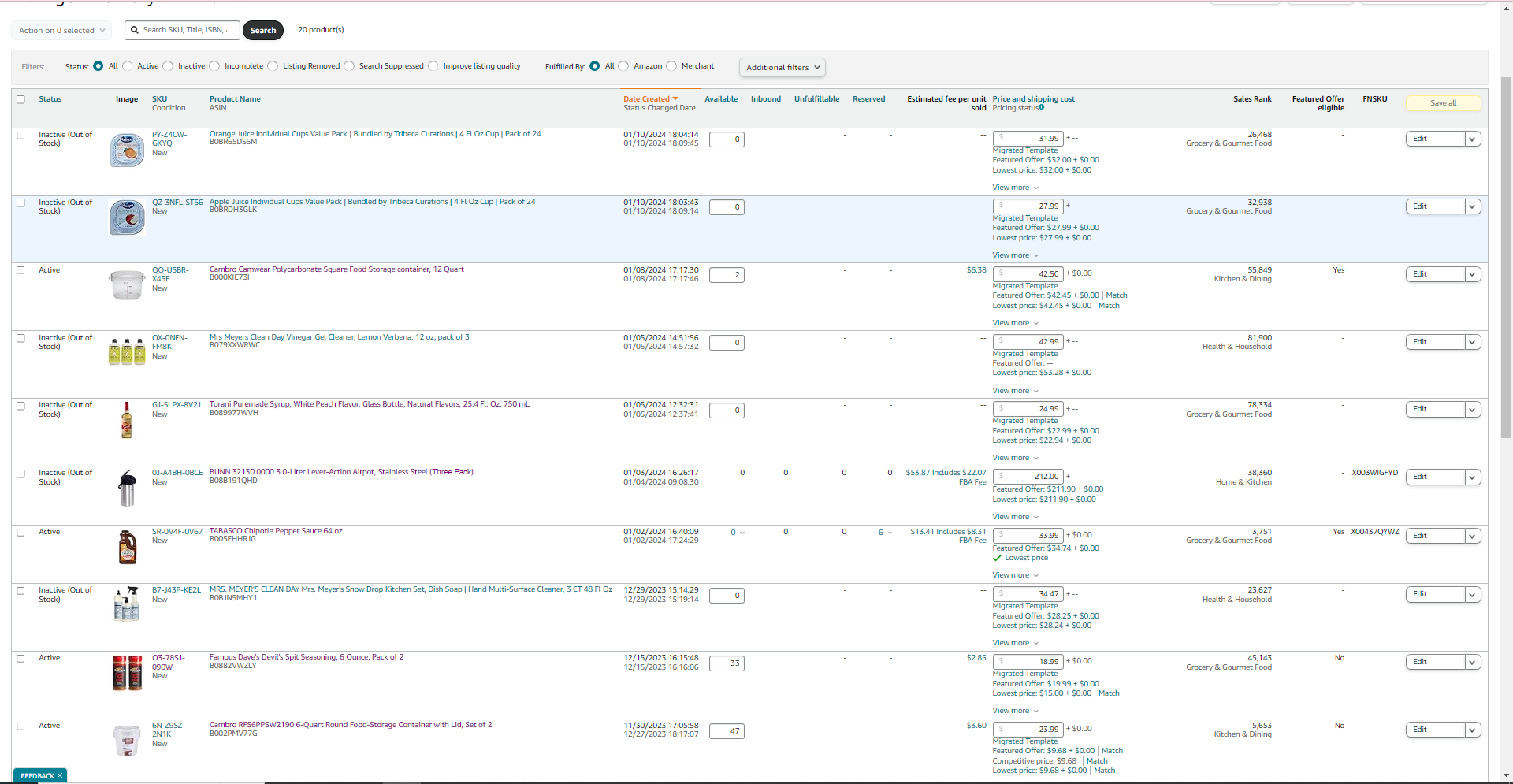The width and height of the screenshot is (1513, 784).
Task: Open the Mrs Meyers Vinegar Gel Cleaner thumbnail
Action: (x=127, y=351)
